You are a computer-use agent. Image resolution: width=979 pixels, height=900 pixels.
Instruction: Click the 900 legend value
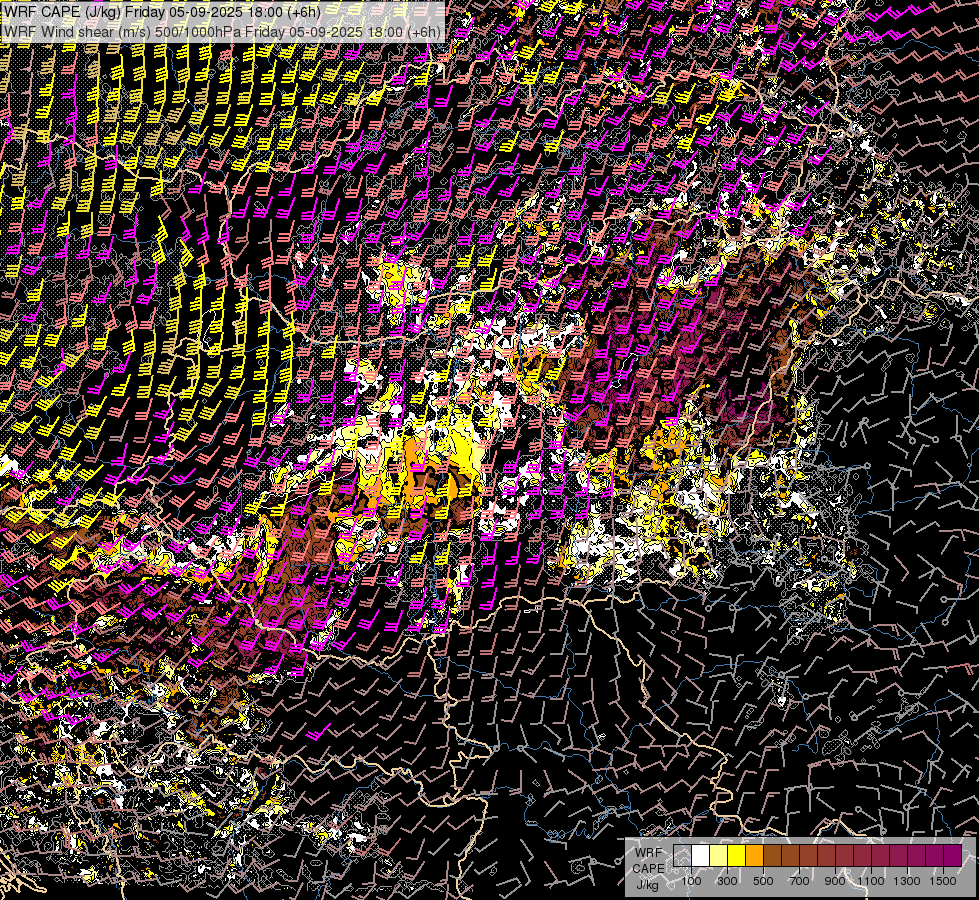click(835, 881)
